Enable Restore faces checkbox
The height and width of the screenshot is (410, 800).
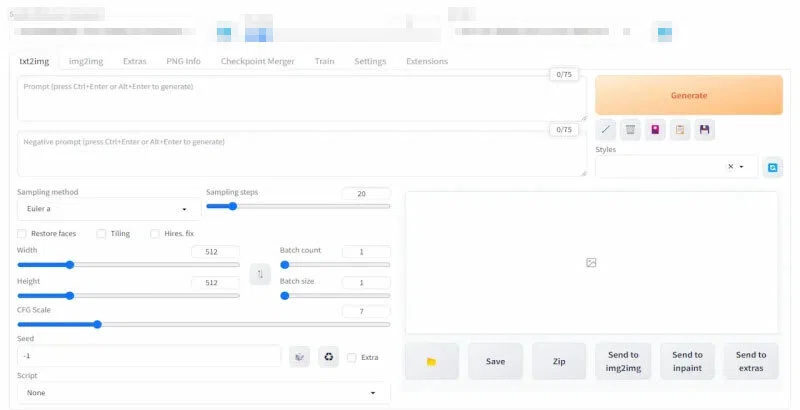click(21, 234)
